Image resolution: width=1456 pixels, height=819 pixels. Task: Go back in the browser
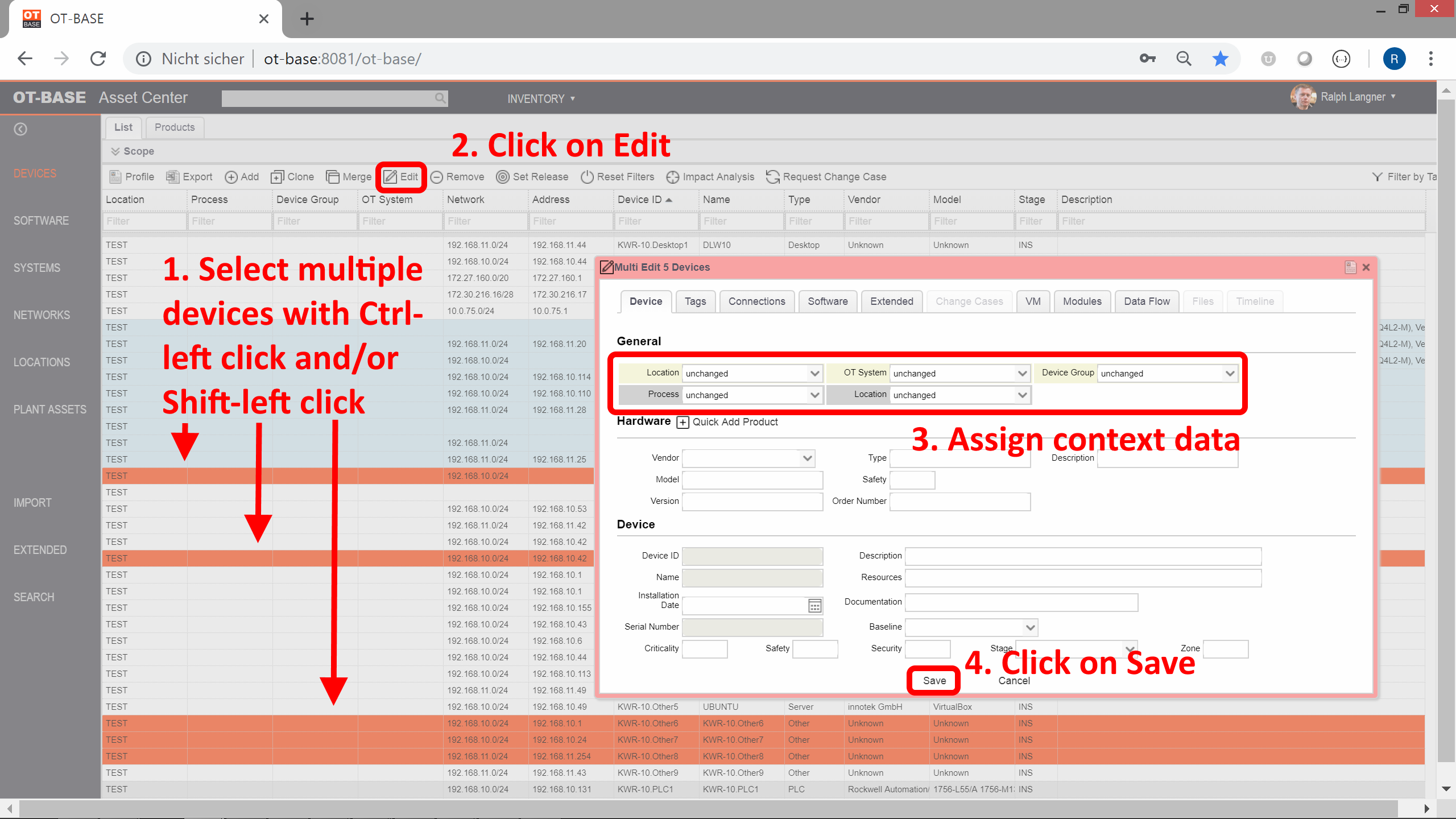coord(25,59)
